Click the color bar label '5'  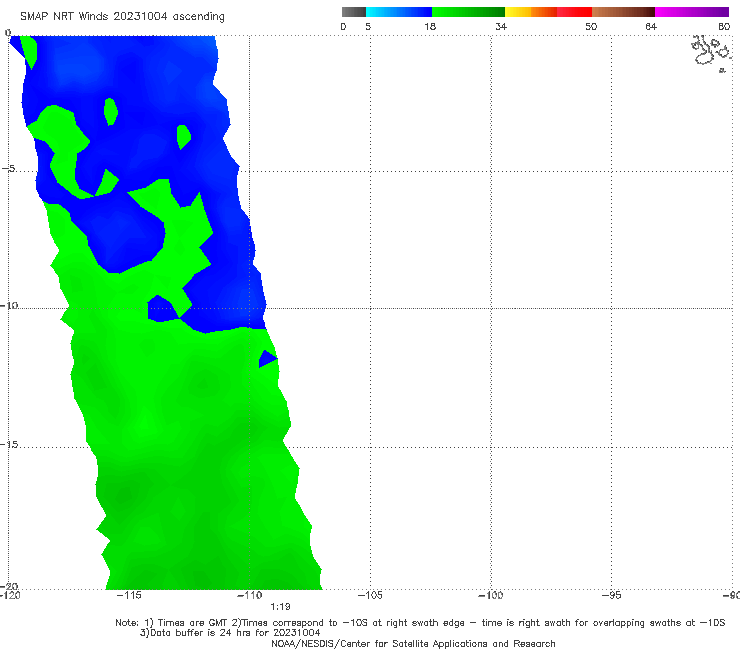click(x=368, y=27)
